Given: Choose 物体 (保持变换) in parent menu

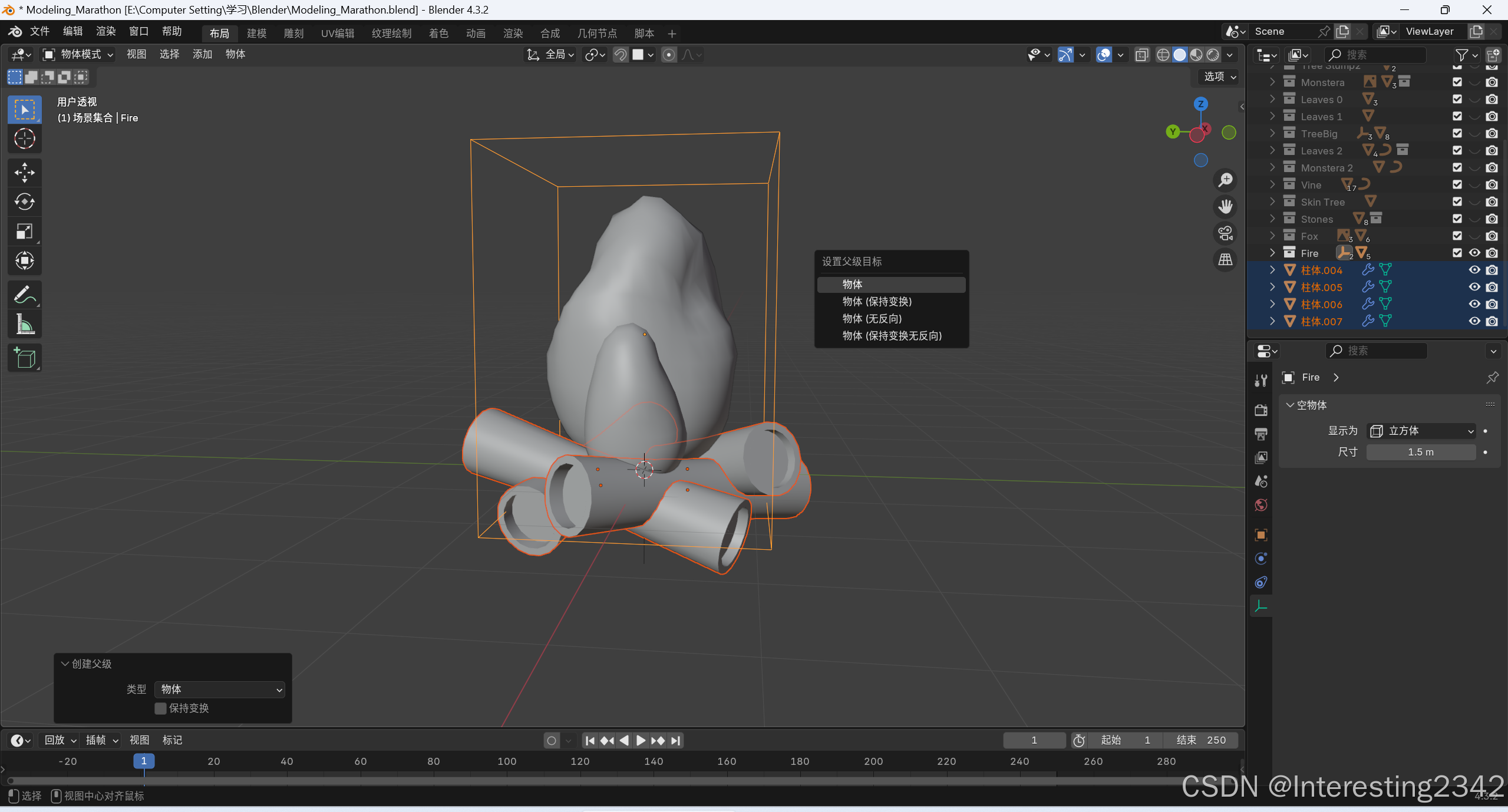Looking at the screenshot, I should [877, 302].
